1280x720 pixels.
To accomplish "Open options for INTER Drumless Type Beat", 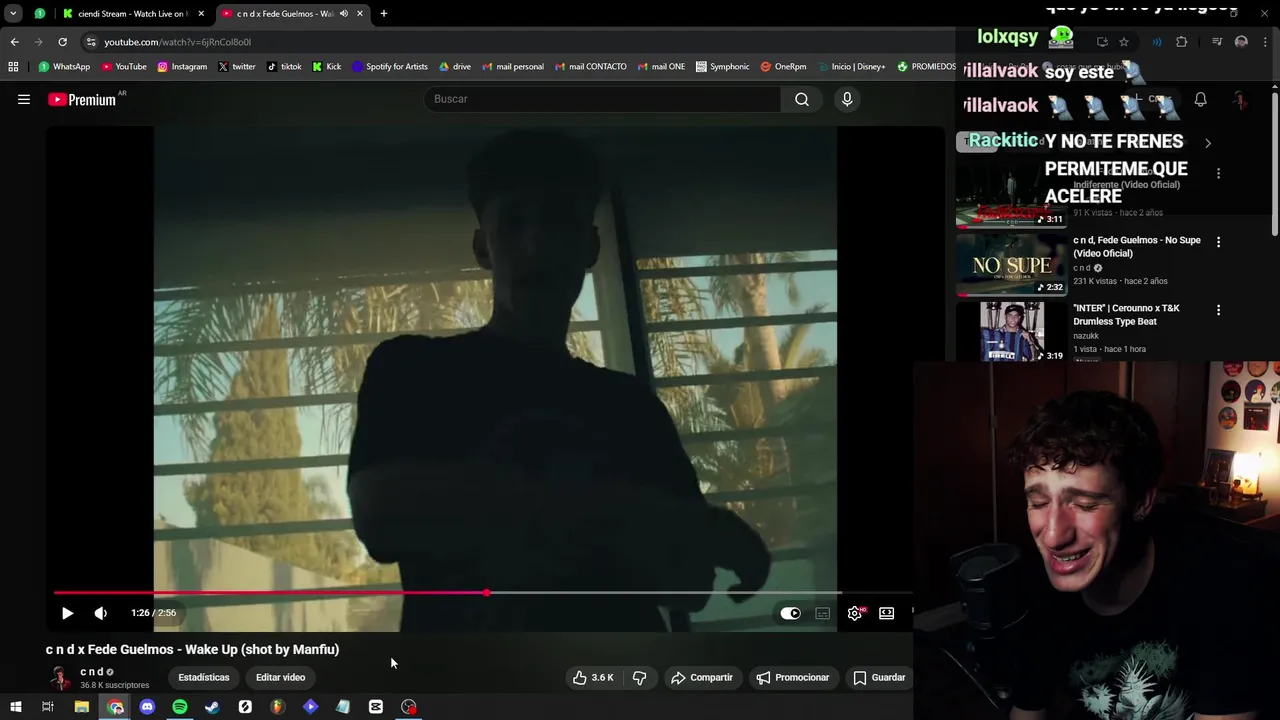I will click(x=1218, y=310).
